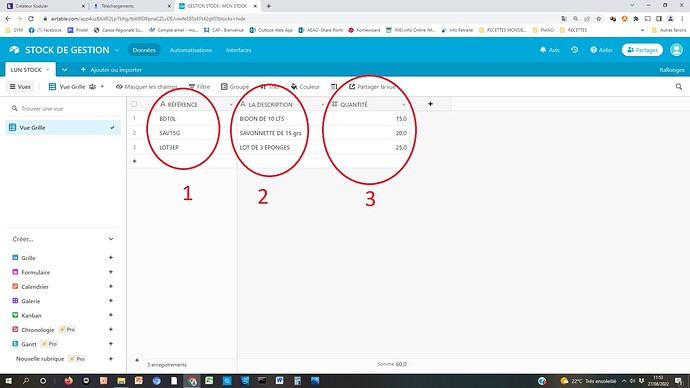
Task: Expand the tables list chevron
Action: click(x=64, y=70)
